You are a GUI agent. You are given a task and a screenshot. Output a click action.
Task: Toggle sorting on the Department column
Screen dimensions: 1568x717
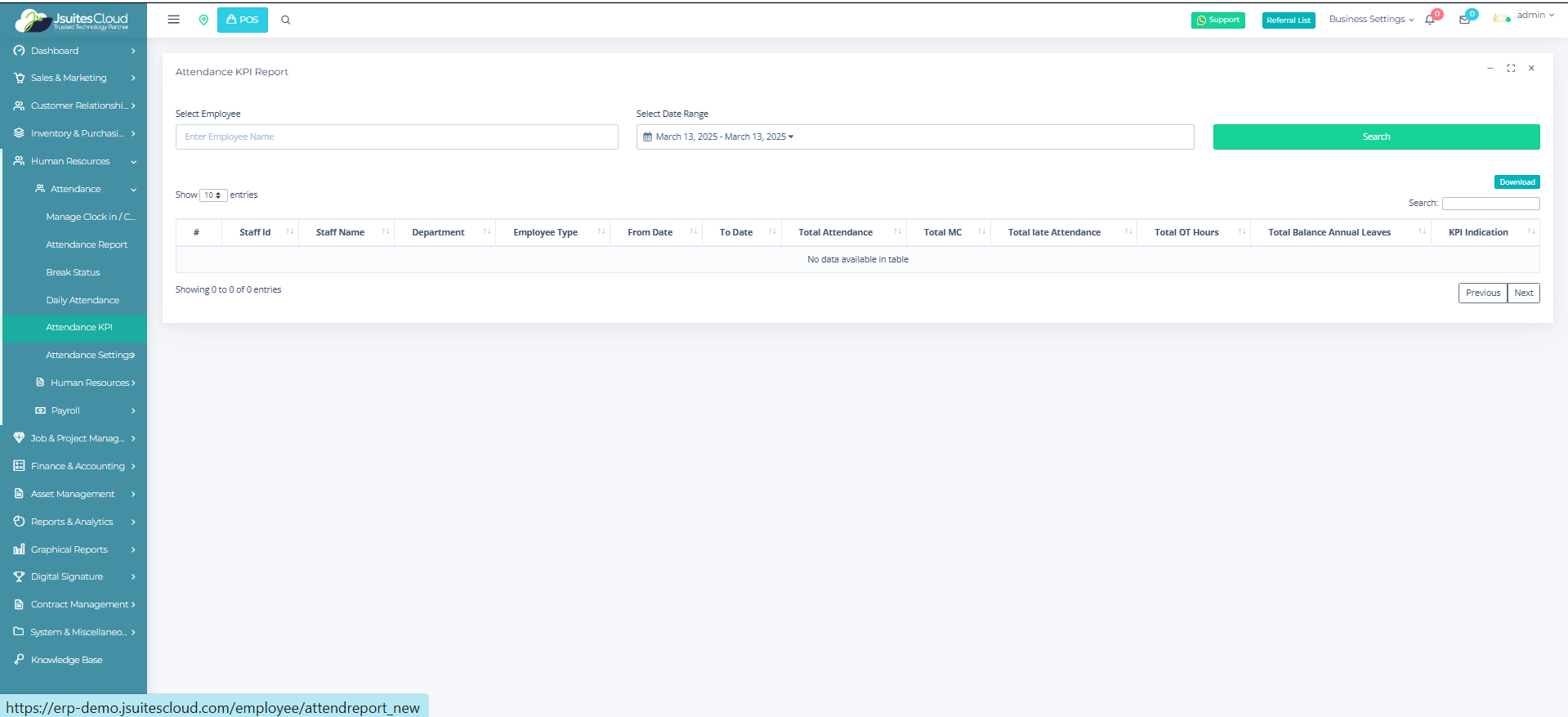(x=438, y=232)
